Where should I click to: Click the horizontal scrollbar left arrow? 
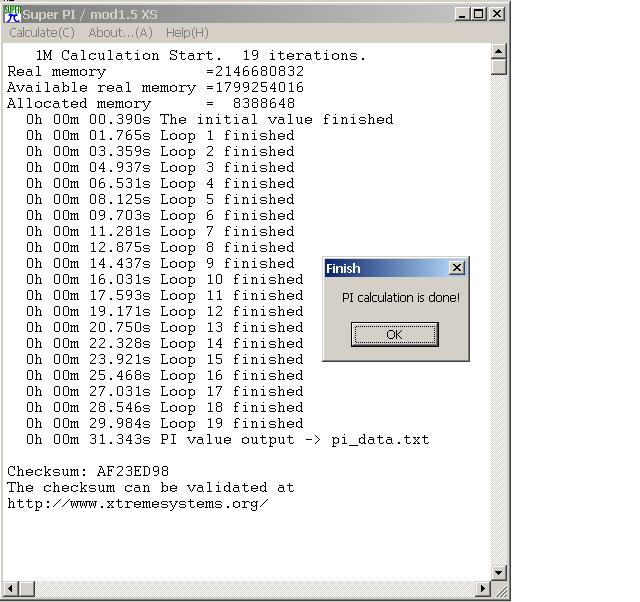[x=11, y=589]
